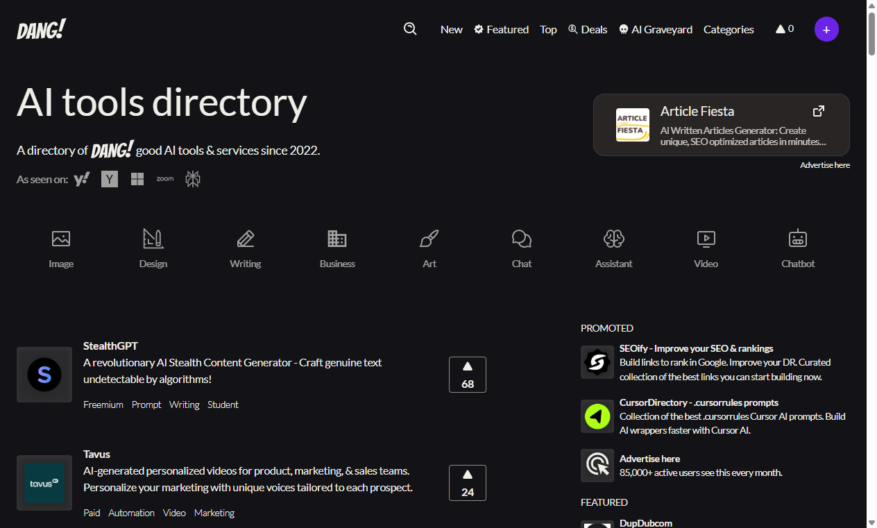The height and width of the screenshot is (528, 877).
Task: Open the Tavus title link
Action: (96, 454)
